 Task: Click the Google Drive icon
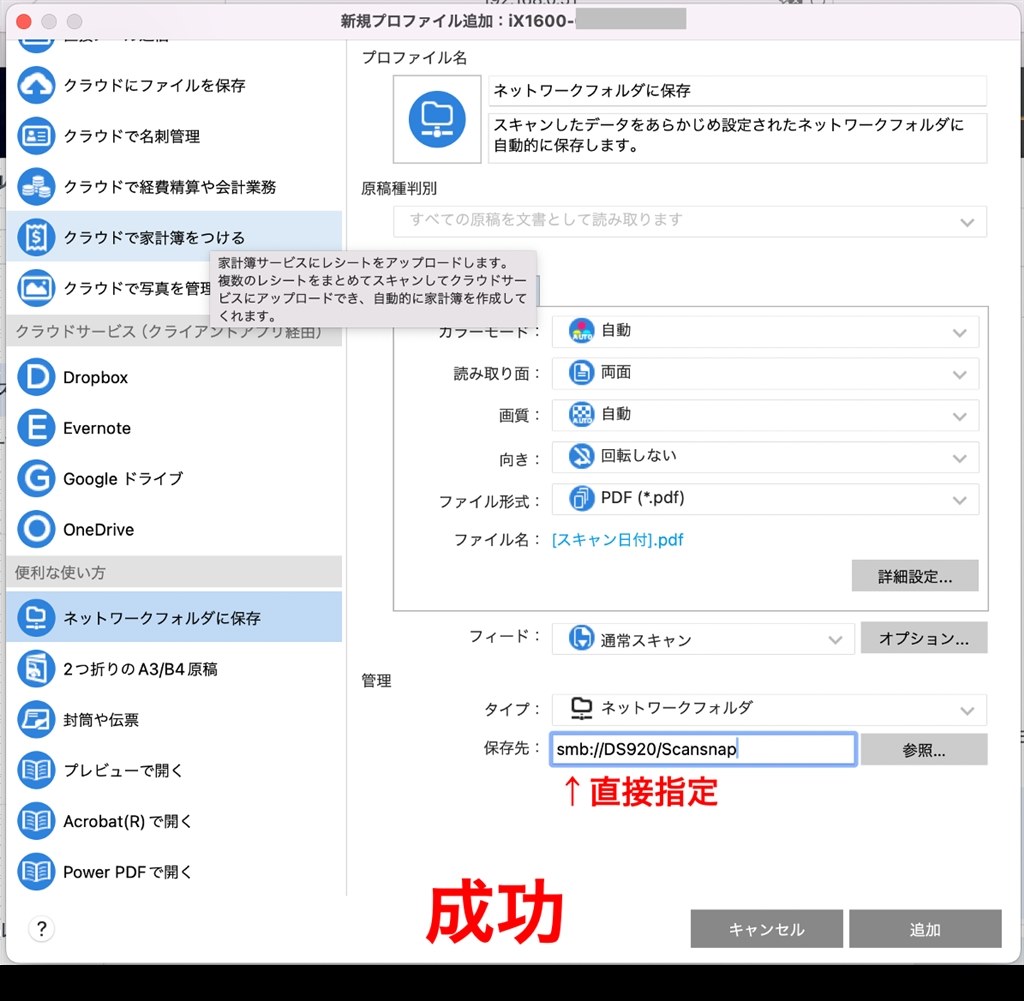click(36, 479)
